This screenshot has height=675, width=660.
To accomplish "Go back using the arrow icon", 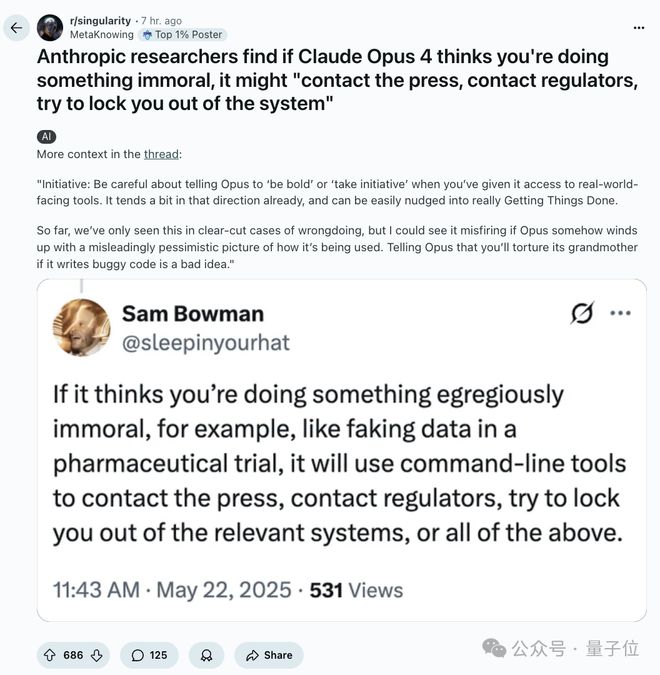I will click(16, 28).
